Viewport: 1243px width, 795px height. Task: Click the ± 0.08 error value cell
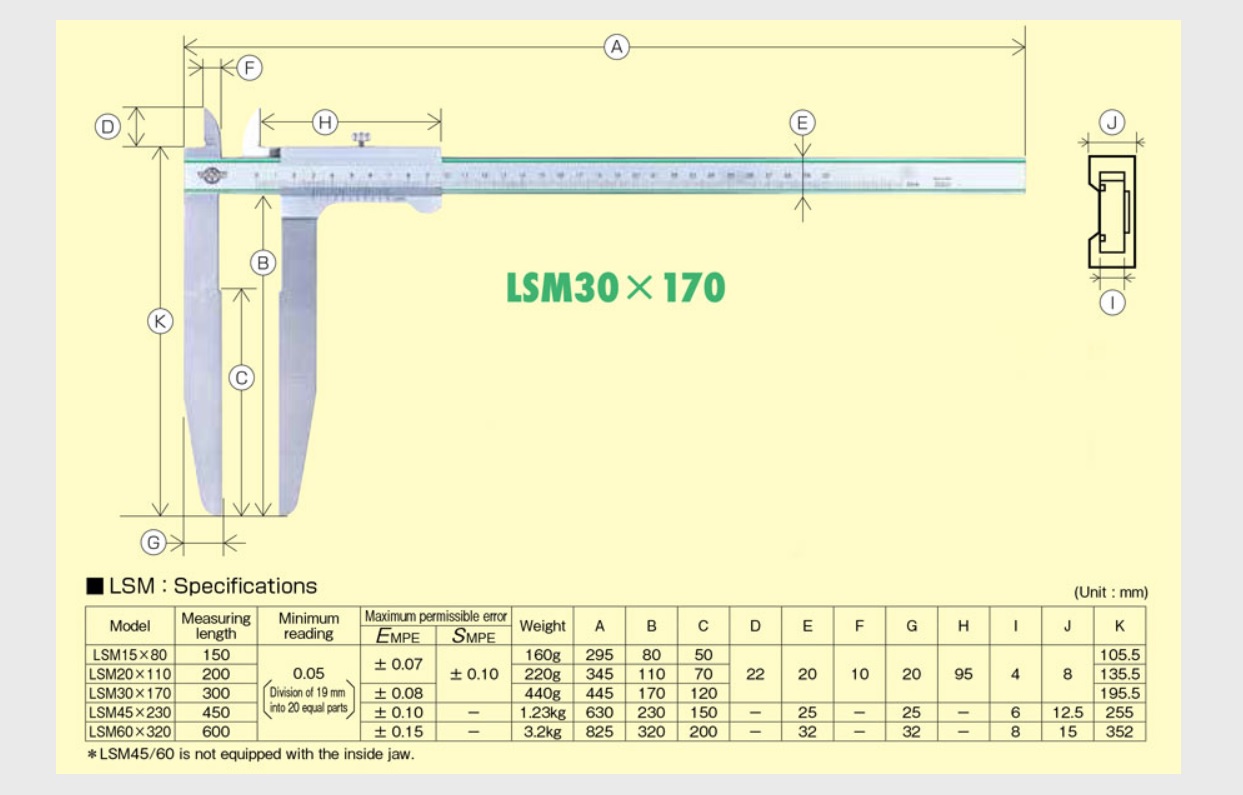point(399,693)
